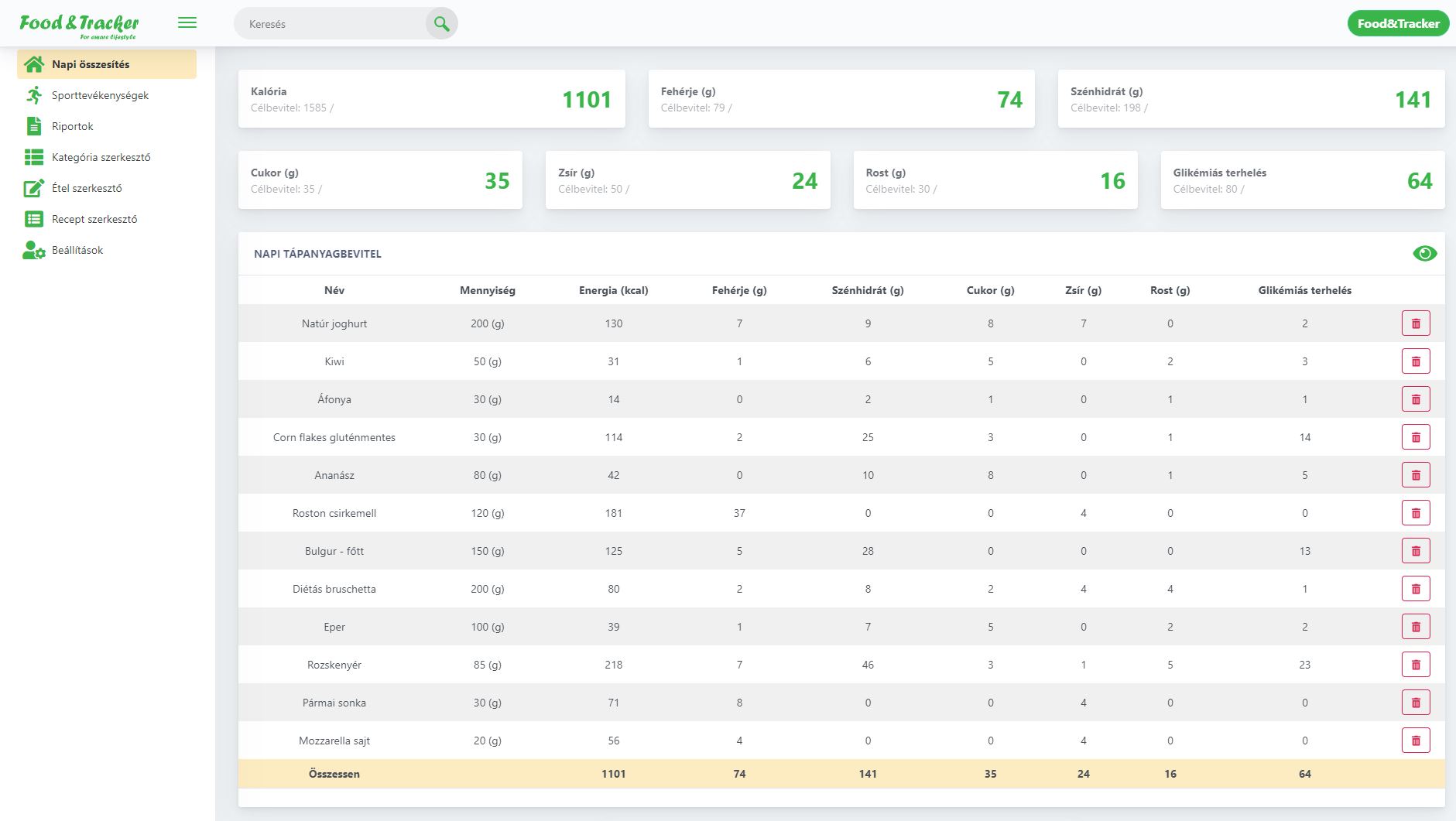This screenshot has width=1456, height=821.
Task: Toggle the eye icon in Napi tápanyagbevitel
Action: point(1424,253)
